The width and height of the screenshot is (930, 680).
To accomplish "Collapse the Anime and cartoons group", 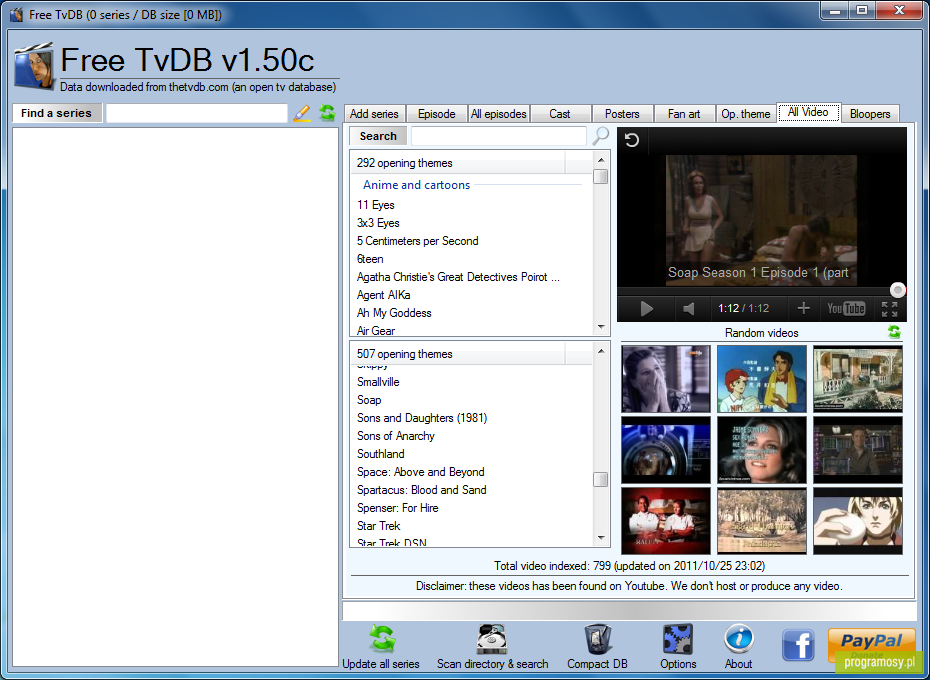I will (x=416, y=185).
